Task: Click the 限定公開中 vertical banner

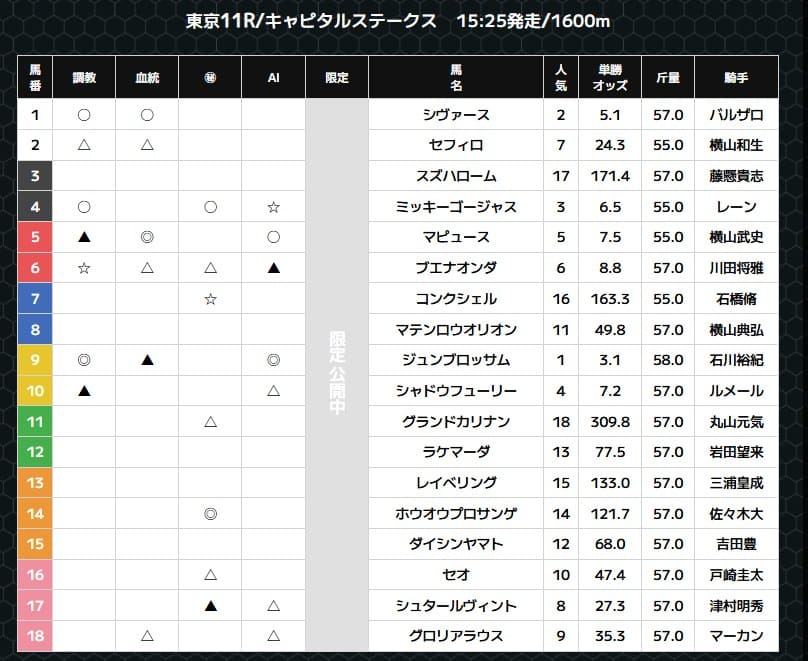Action: click(x=336, y=375)
